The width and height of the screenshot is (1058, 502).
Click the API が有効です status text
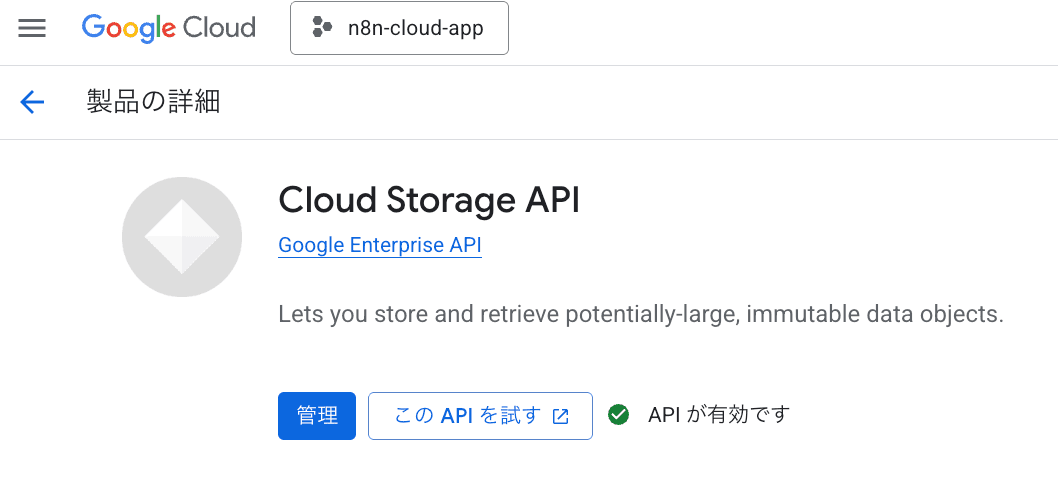coord(719,414)
